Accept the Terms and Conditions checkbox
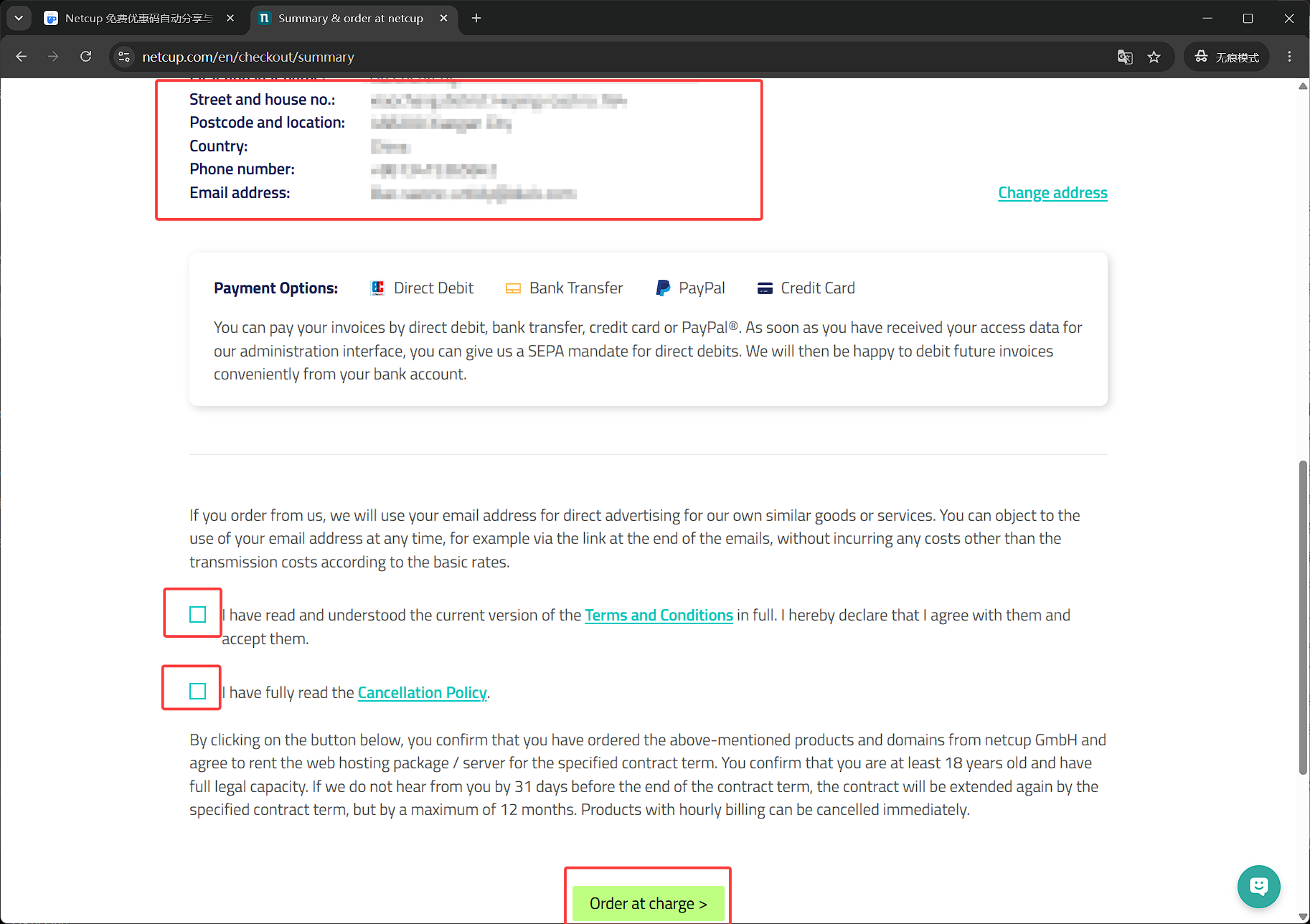Viewport: 1310px width, 924px height. [x=198, y=615]
